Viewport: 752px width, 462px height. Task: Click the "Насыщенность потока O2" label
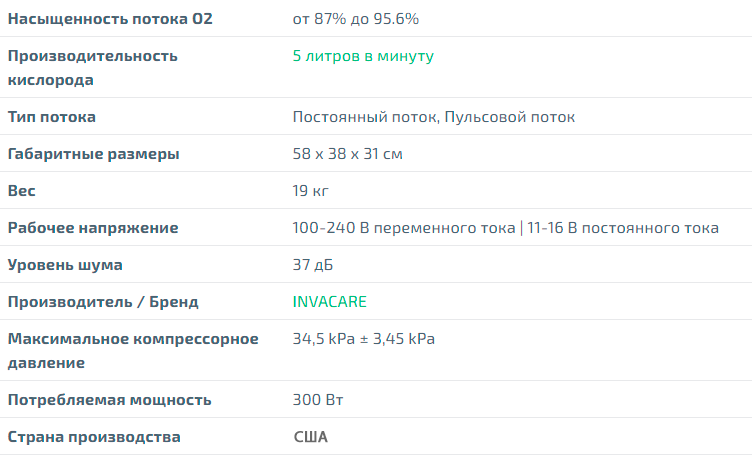point(110,19)
